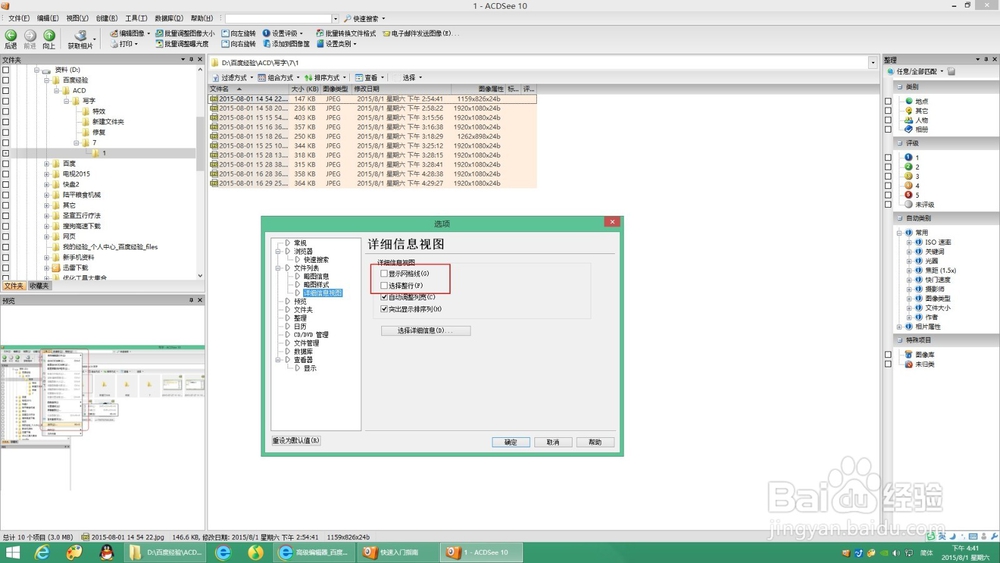
Task: Click Add to Image Basket (添加到图像筐) icon
Action: coord(267,44)
